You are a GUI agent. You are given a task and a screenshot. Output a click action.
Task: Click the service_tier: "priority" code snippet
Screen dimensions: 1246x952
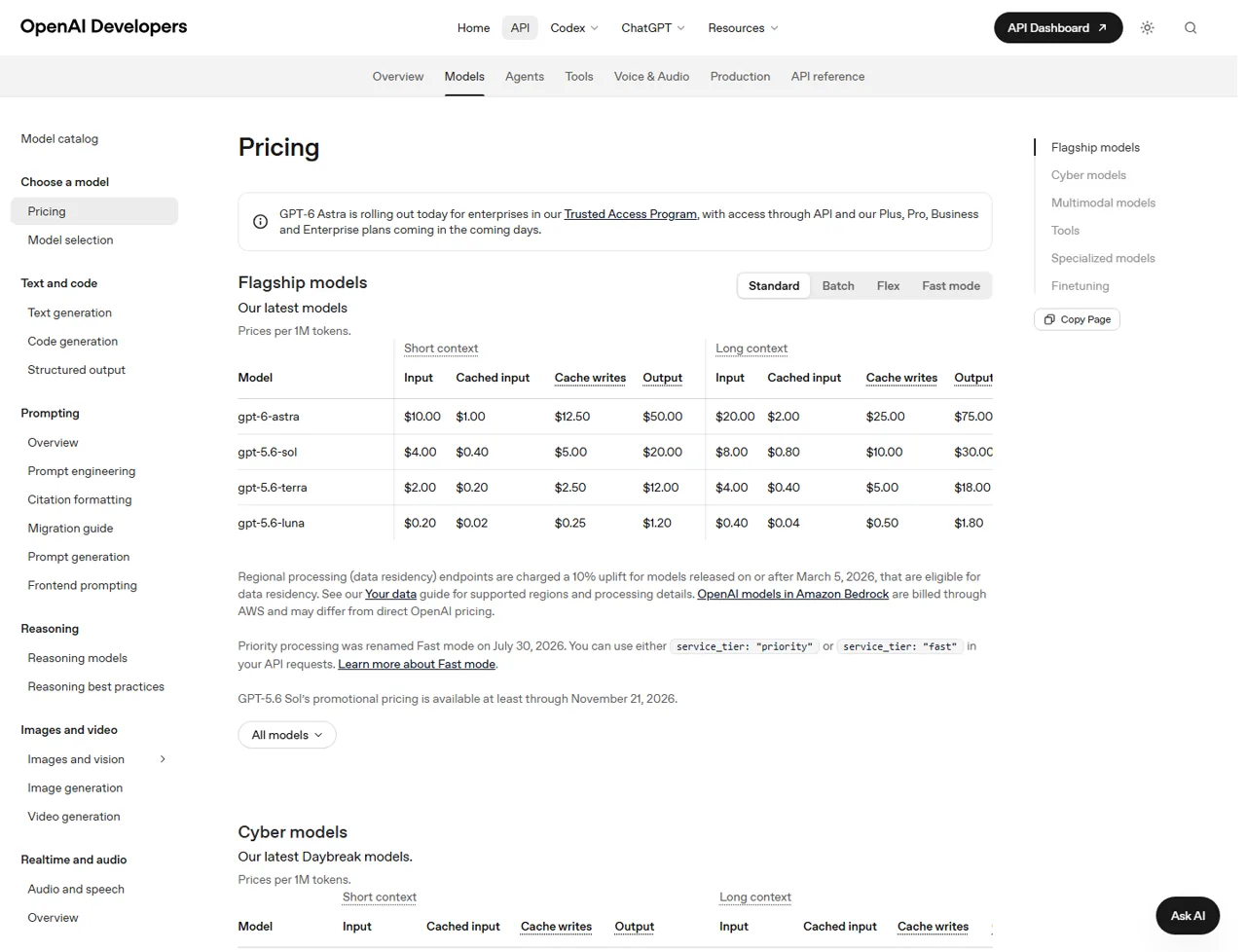[x=745, y=646]
